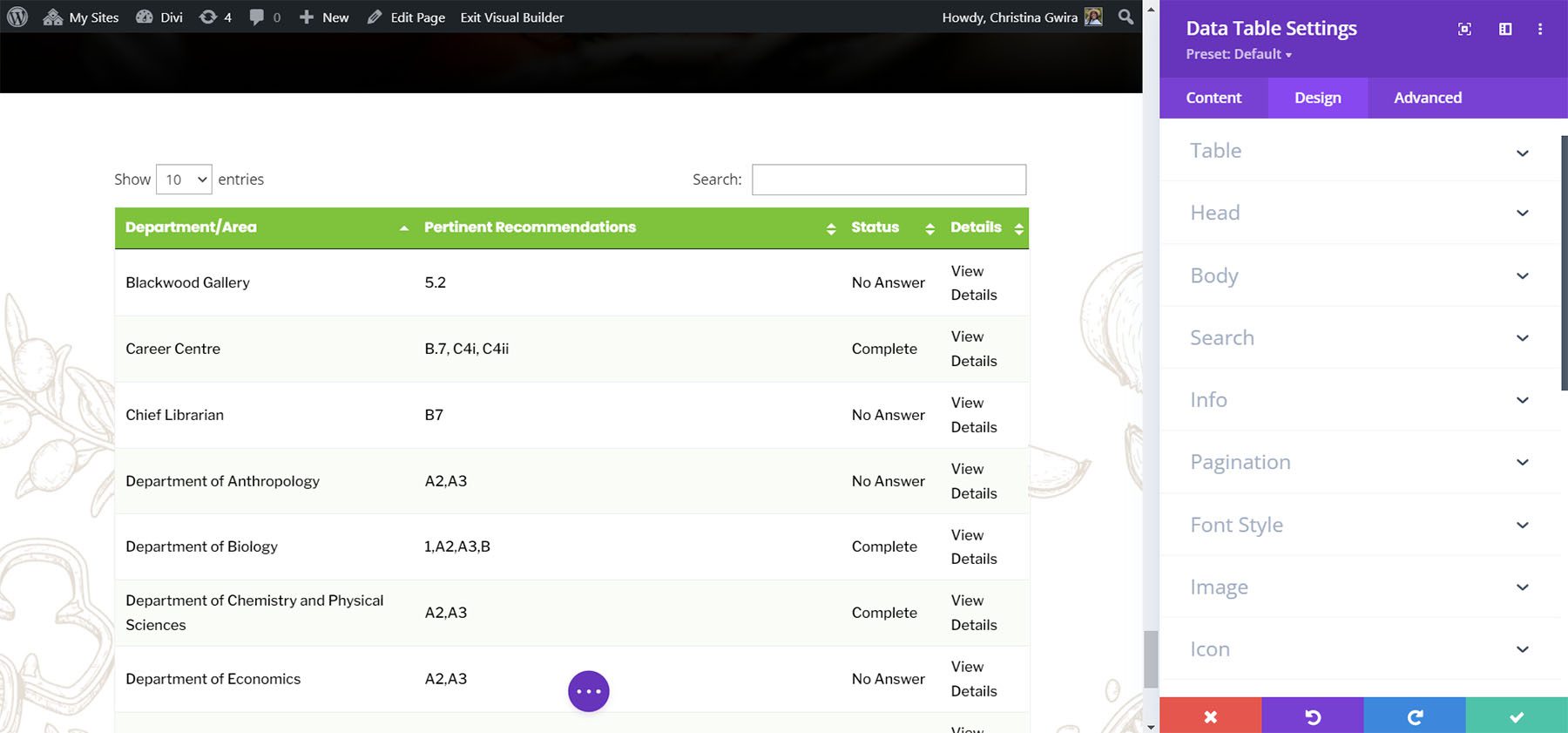1568x733 pixels.
Task: Click the user avatar thumbnail
Action: click(1093, 17)
